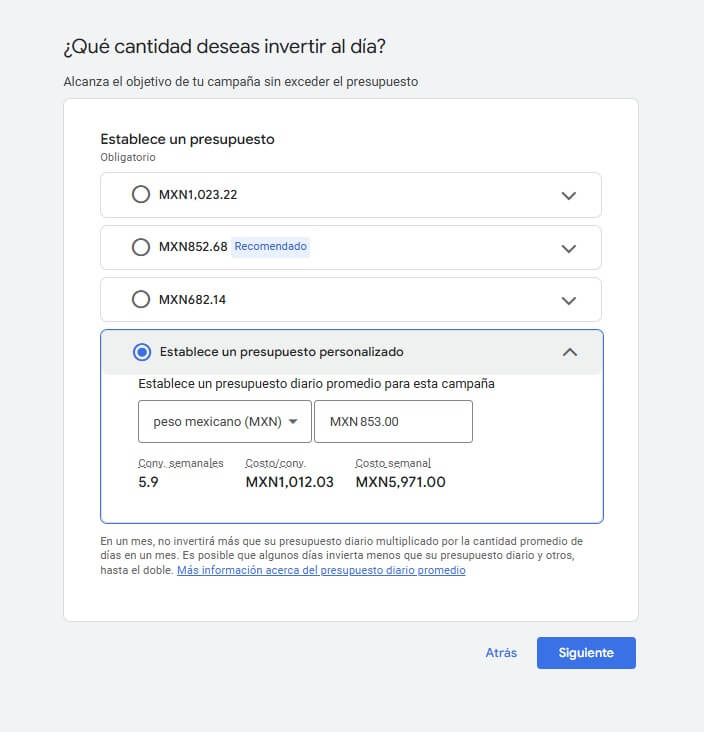This screenshot has width=704, height=732.
Task: Click the Recomendado badge
Action: pyautogui.click(x=271, y=246)
